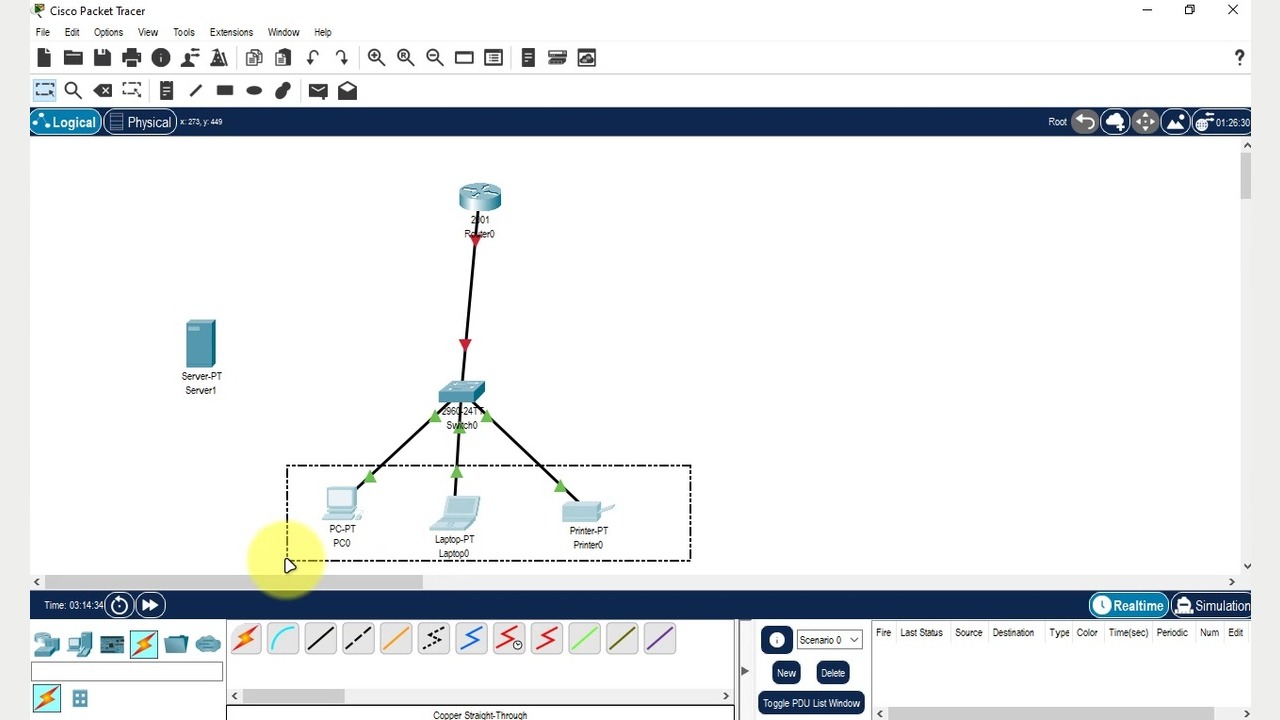Pick the Delete tool

(102, 91)
